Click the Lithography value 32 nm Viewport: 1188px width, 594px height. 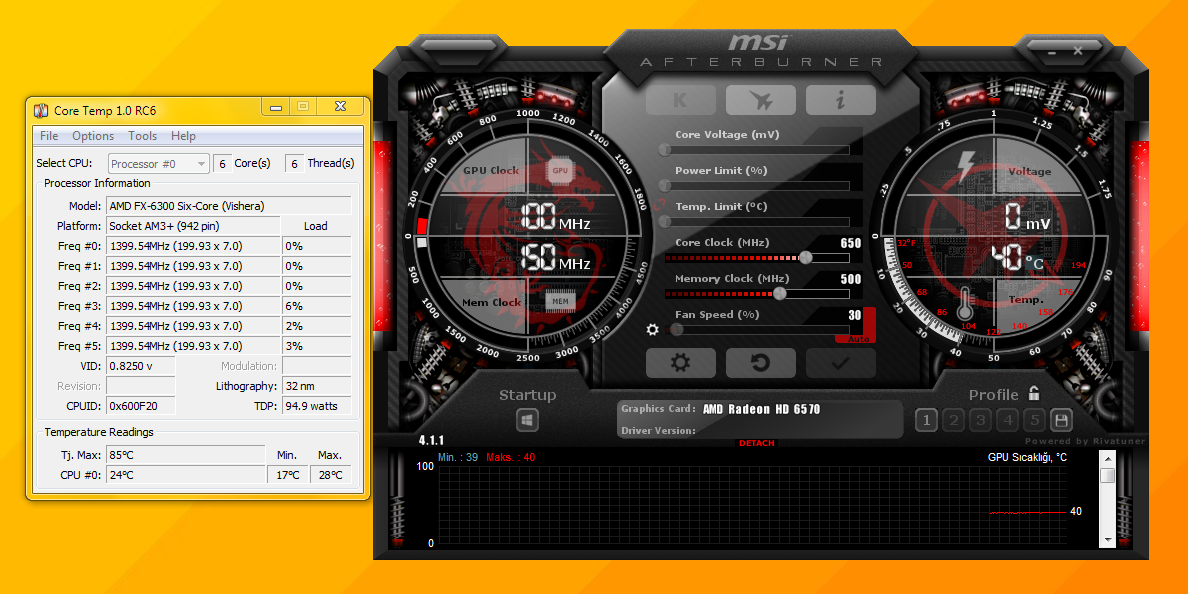tap(317, 386)
